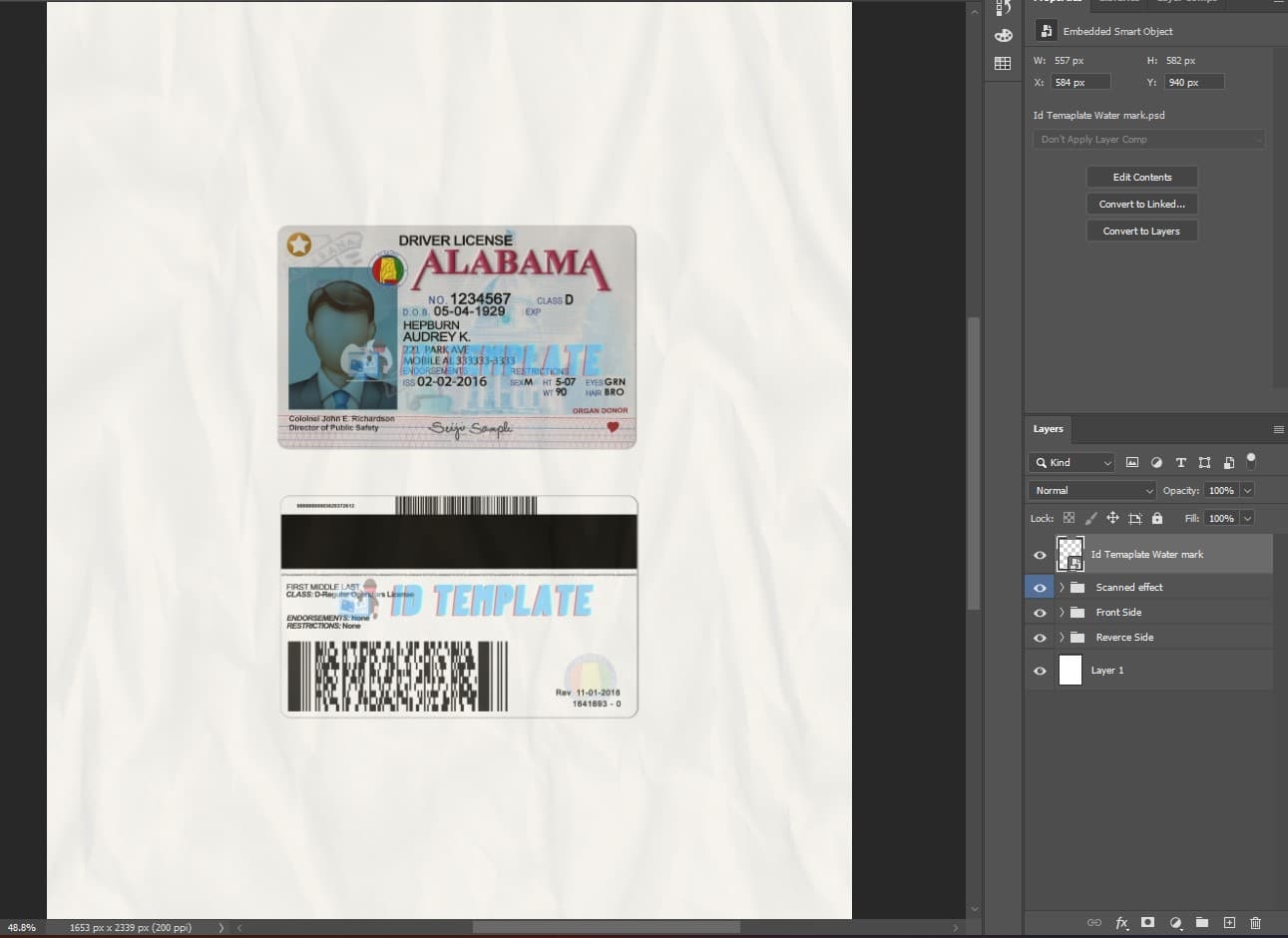Hide the Scanned effect group
Viewport: 1288px width, 938px height.
click(x=1040, y=588)
